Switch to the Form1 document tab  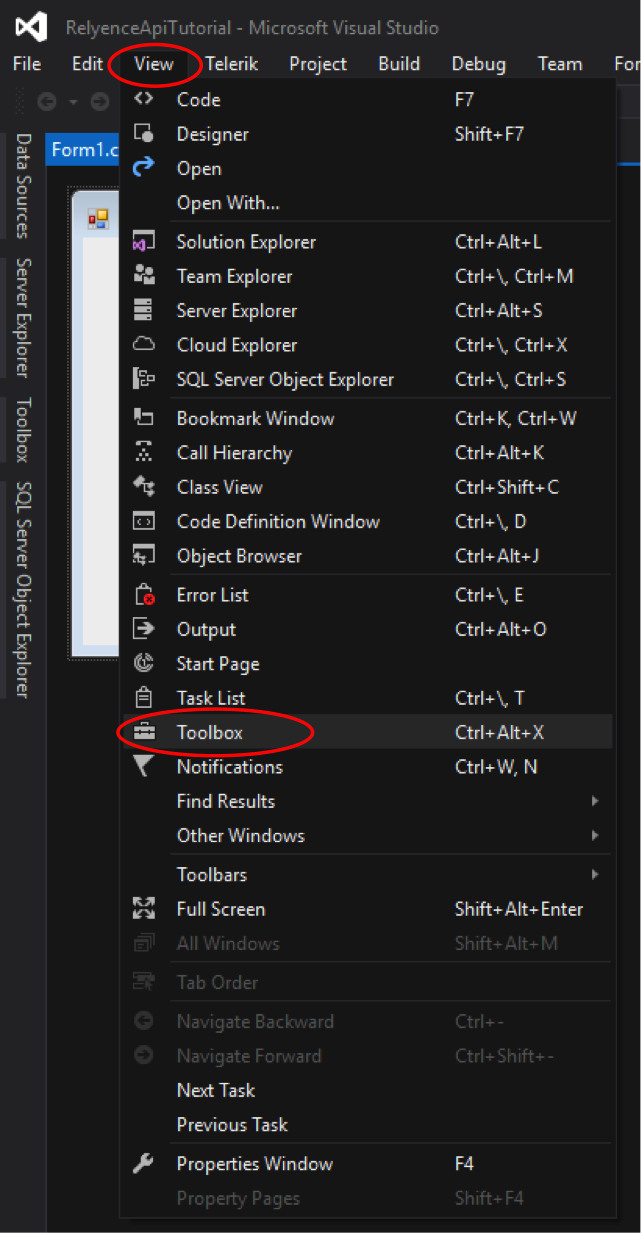tap(87, 149)
